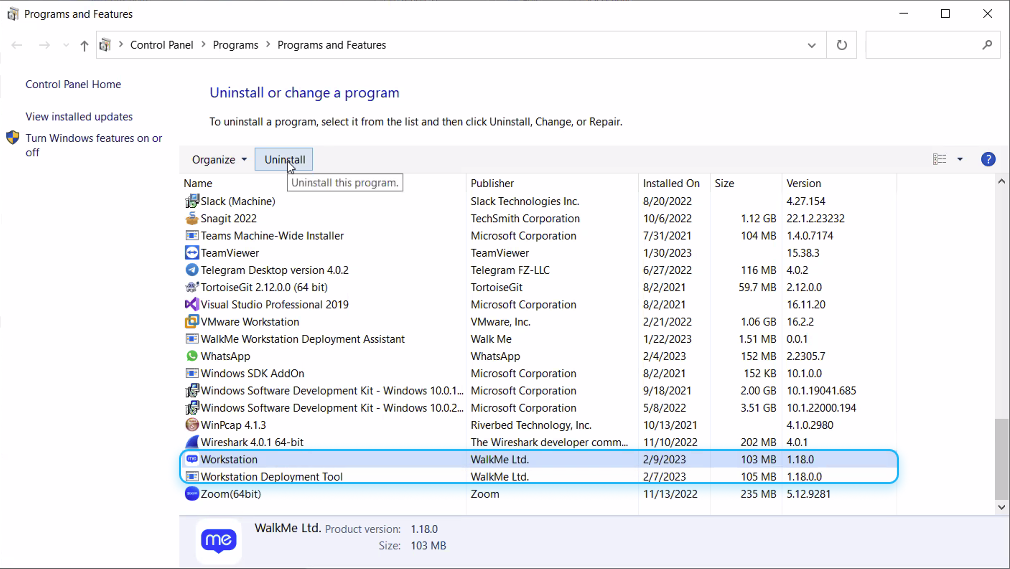Expand the chevron after Control Panel breadcrumb
The width and height of the screenshot is (1010, 569).
[x=204, y=45]
